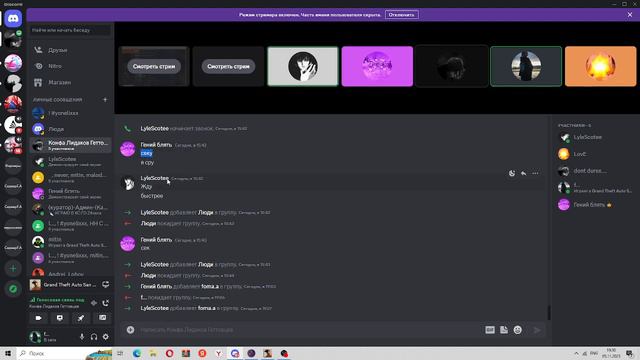
Task: Click the Windows taskbar search box
Action: tap(65, 353)
